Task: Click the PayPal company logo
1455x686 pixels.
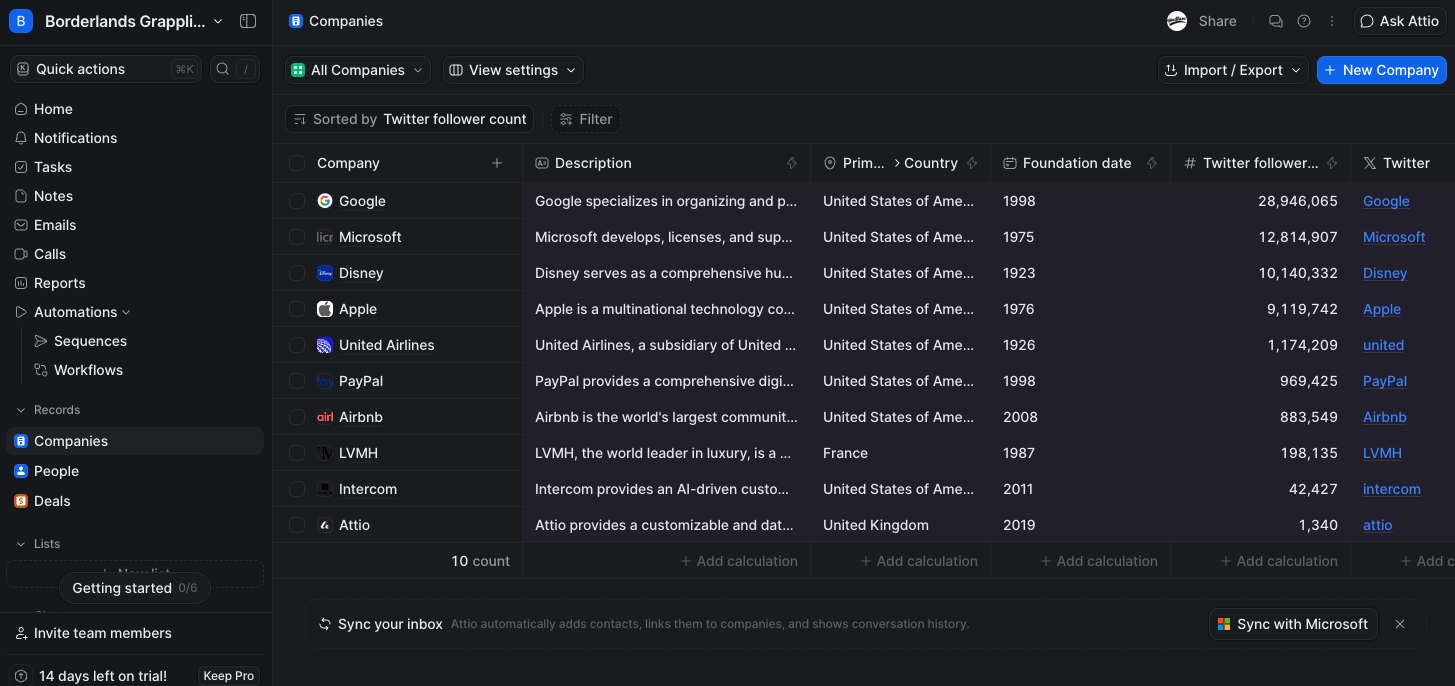Action: pyautogui.click(x=325, y=381)
